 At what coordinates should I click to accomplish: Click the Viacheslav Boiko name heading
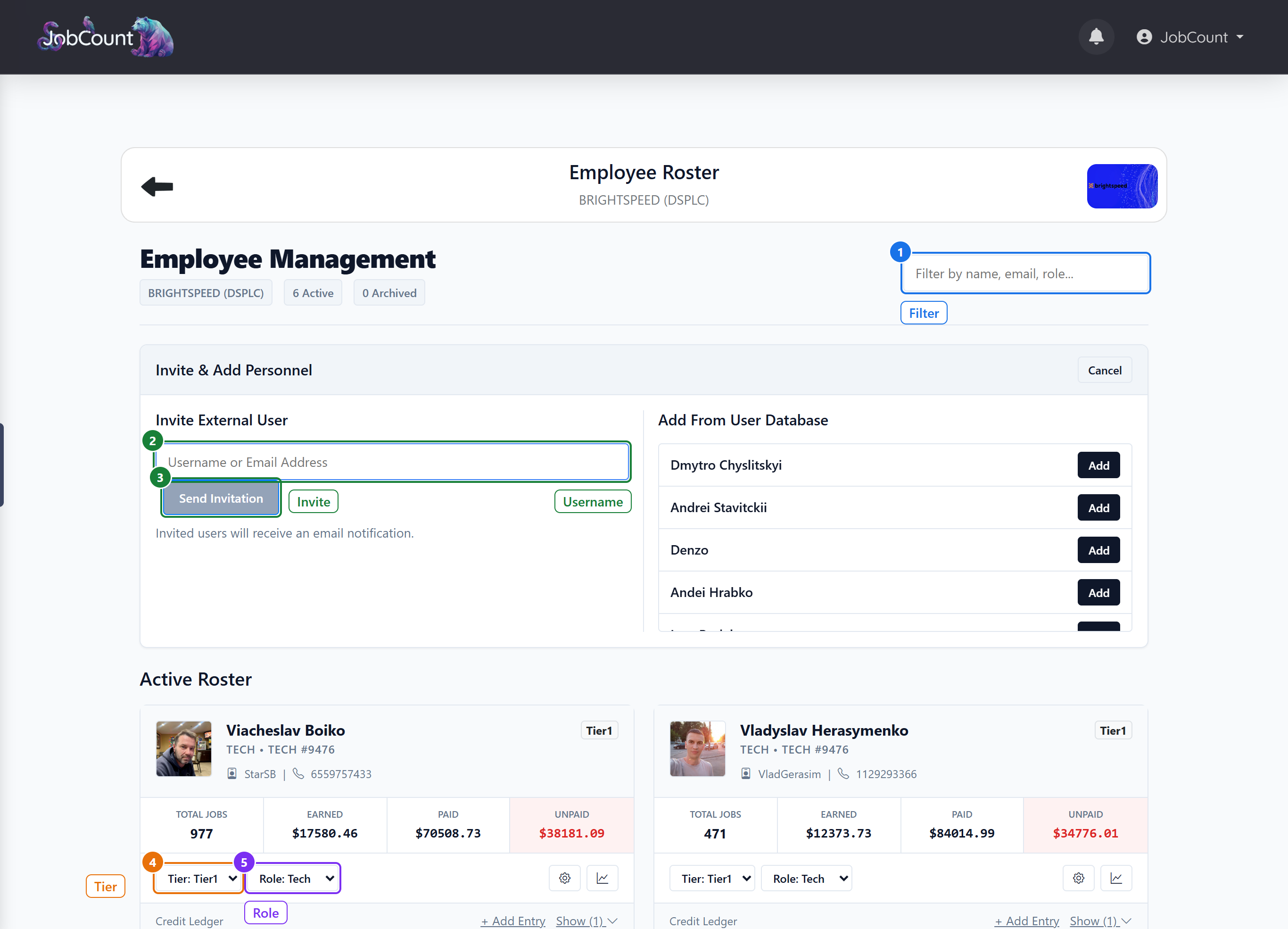(x=286, y=730)
